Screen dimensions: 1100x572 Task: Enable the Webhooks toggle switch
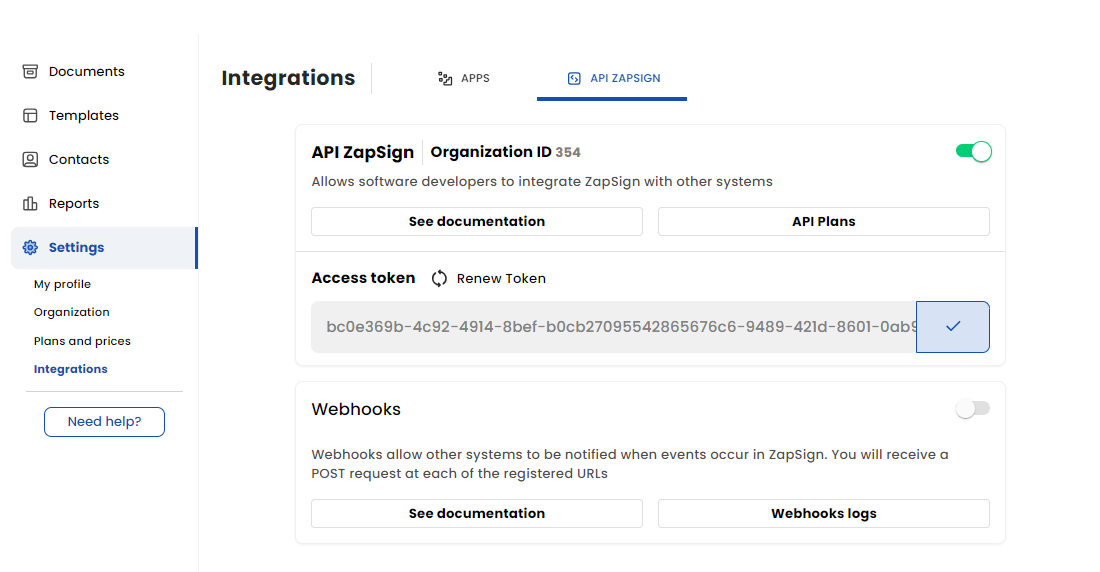point(973,409)
